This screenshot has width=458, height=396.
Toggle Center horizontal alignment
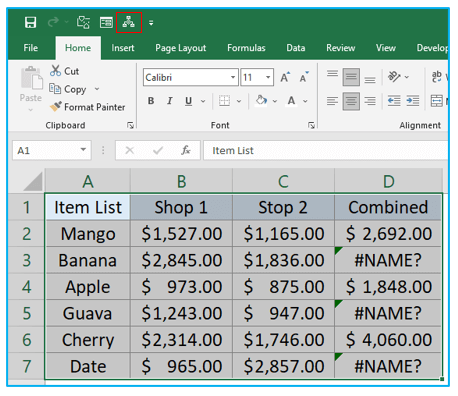(x=351, y=101)
